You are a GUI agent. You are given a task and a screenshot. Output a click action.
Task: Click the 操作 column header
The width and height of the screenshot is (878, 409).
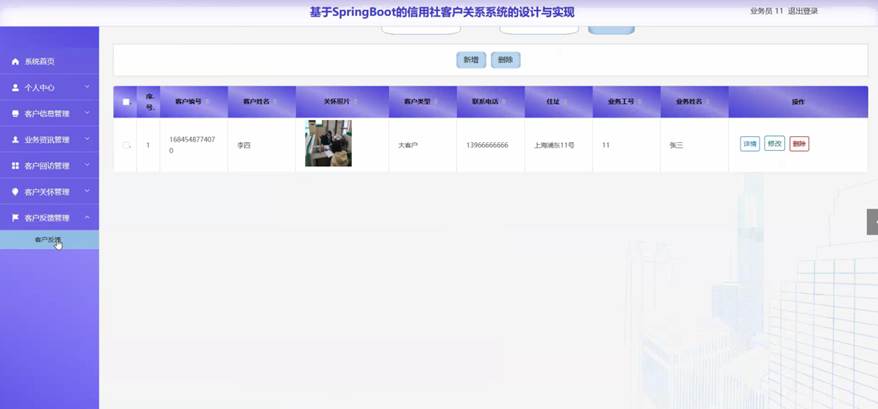[798, 102]
